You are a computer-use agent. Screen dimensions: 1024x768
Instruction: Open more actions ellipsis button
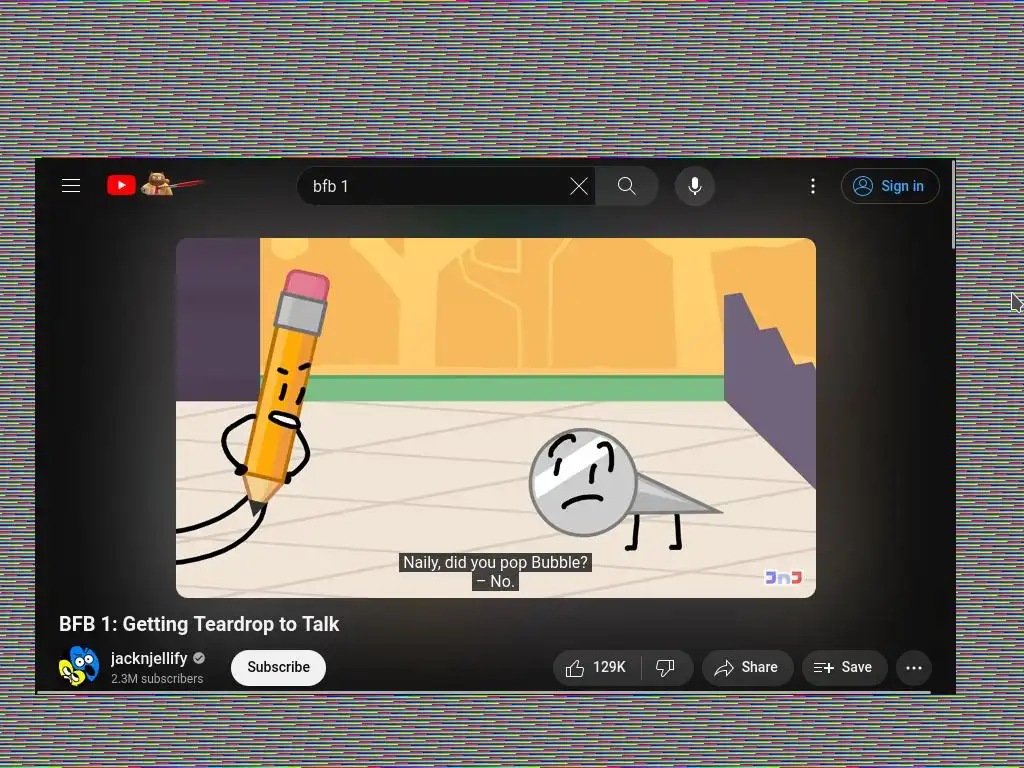click(914, 667)
